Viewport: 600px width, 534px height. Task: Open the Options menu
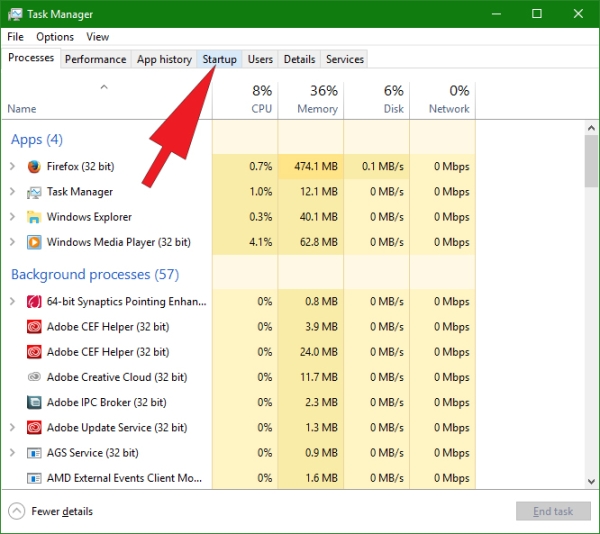(x=55, y=37)
